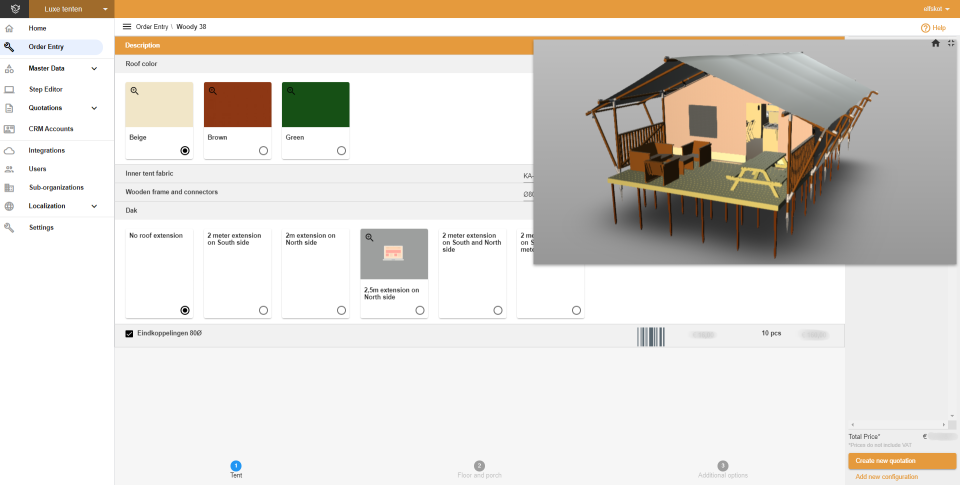960x485 pixels.
Task: Open Integrations menu item
Action: coord(47,151)
